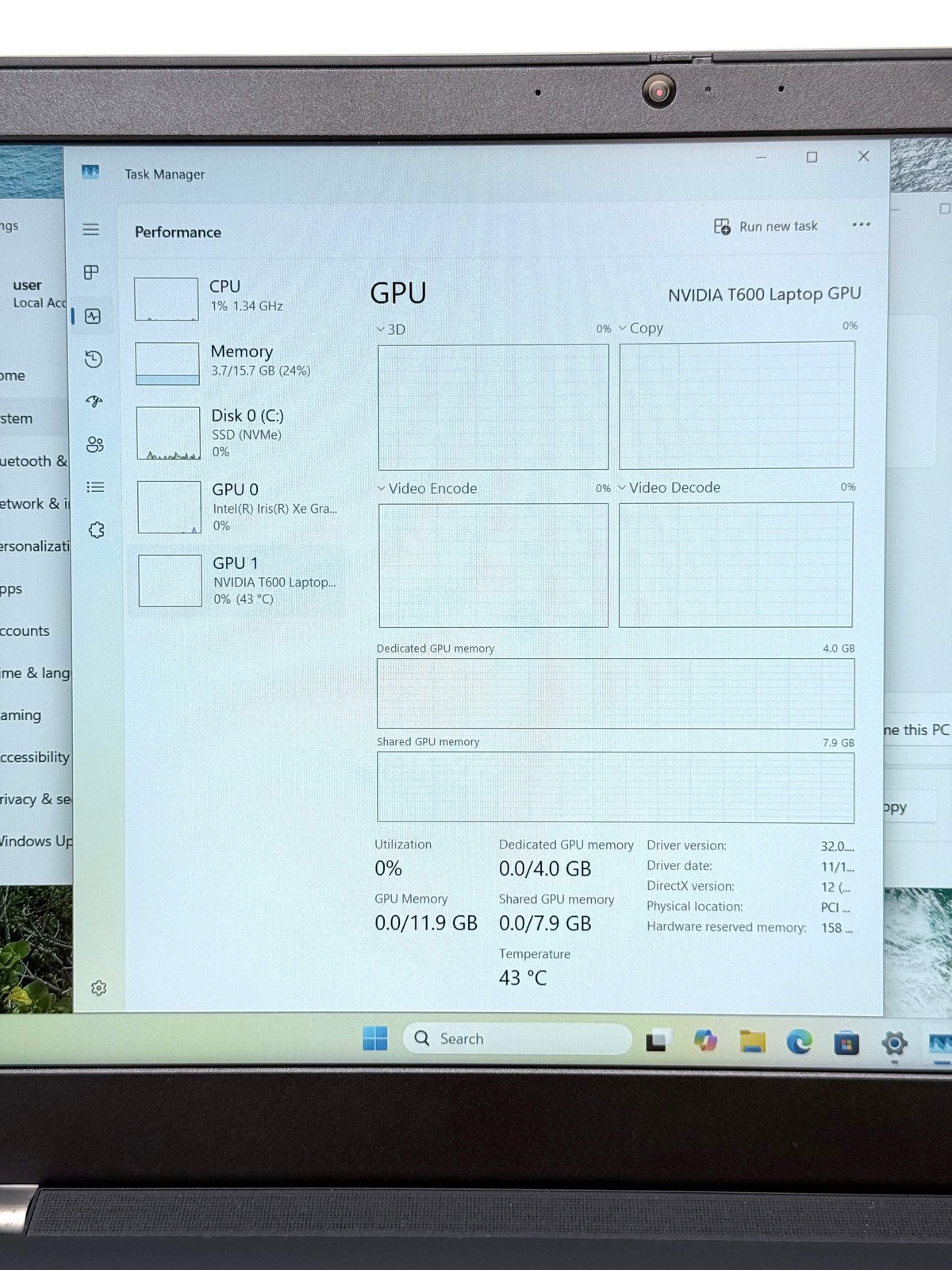Open the three-dots more options menu
This screenshot has width=952, height=1270.
tap(861, 225)
